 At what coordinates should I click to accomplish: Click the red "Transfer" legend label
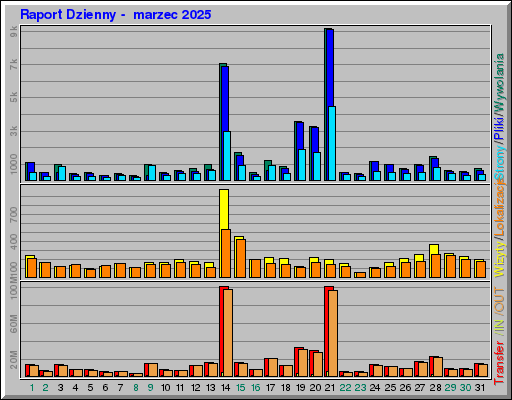(x=500, y=362)
